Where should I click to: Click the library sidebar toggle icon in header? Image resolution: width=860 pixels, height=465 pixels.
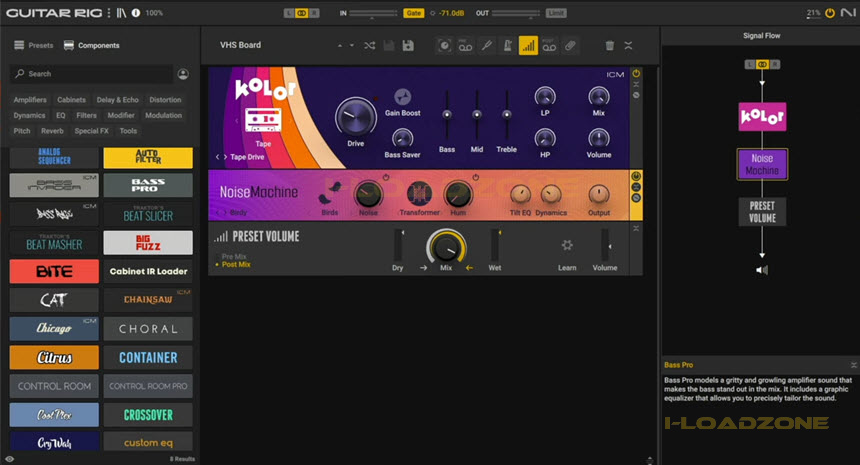121,13
